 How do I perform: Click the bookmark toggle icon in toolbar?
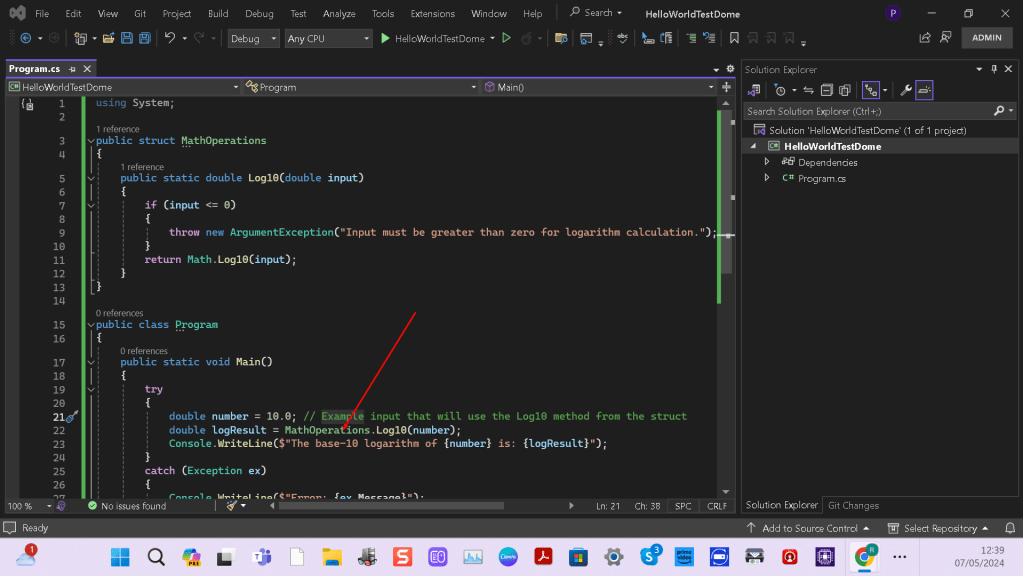[x=734, y=38]
